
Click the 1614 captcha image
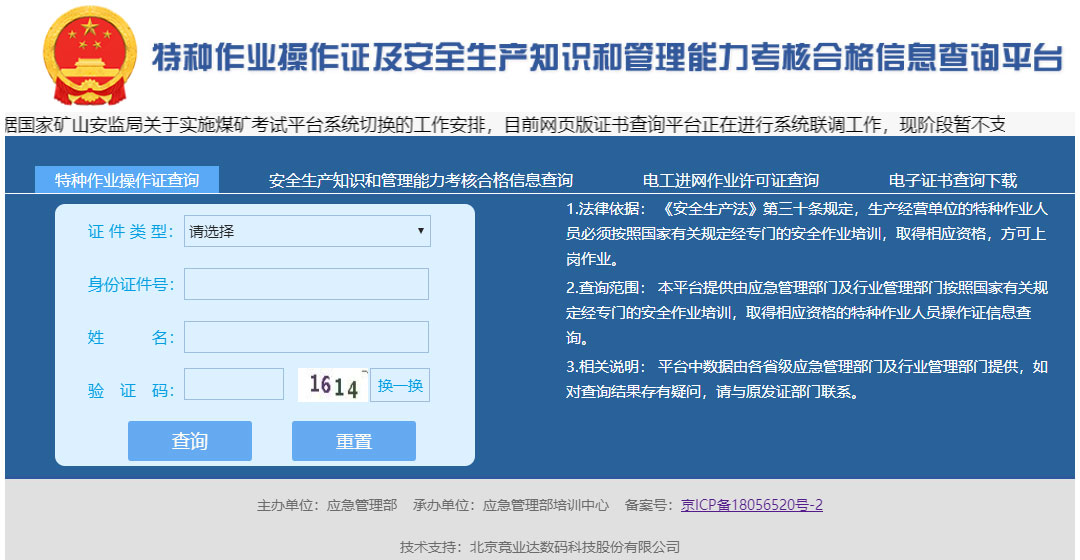(333, 386)
